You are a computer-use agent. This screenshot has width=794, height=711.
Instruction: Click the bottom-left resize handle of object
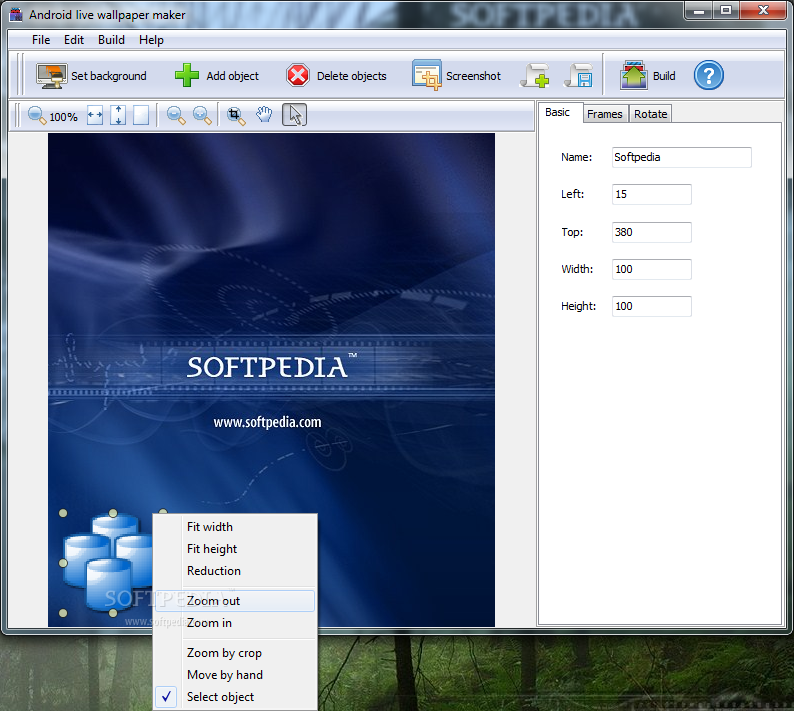[63, 613]
